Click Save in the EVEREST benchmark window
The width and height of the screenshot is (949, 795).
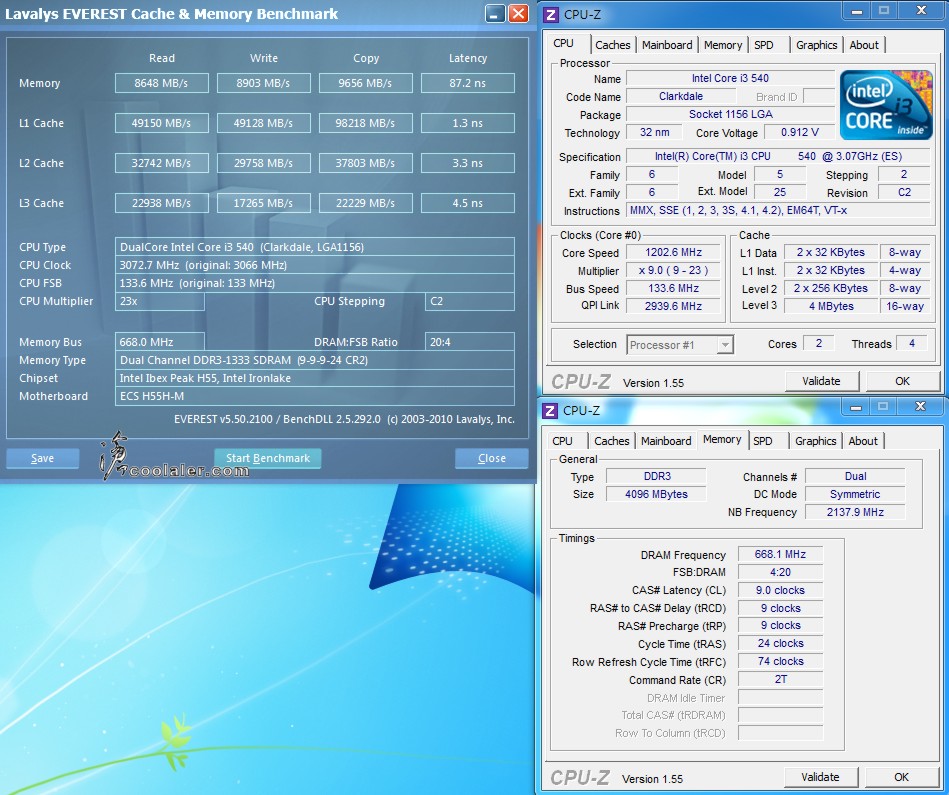[x=42, y=459]
